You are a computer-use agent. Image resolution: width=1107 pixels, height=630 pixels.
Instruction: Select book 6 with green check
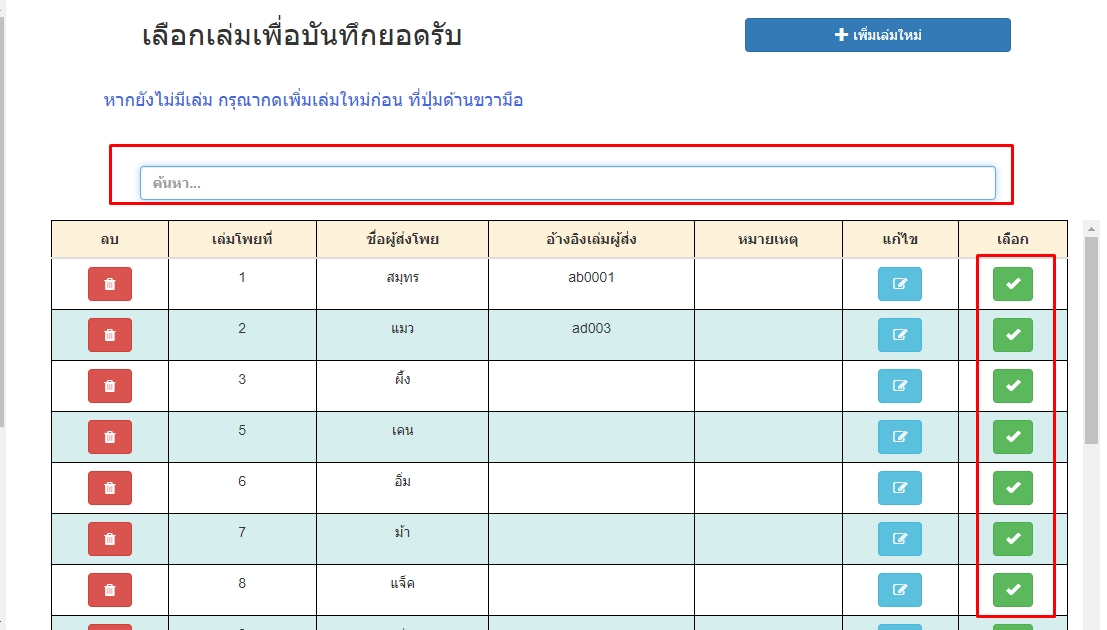[x=1012, y=488]
